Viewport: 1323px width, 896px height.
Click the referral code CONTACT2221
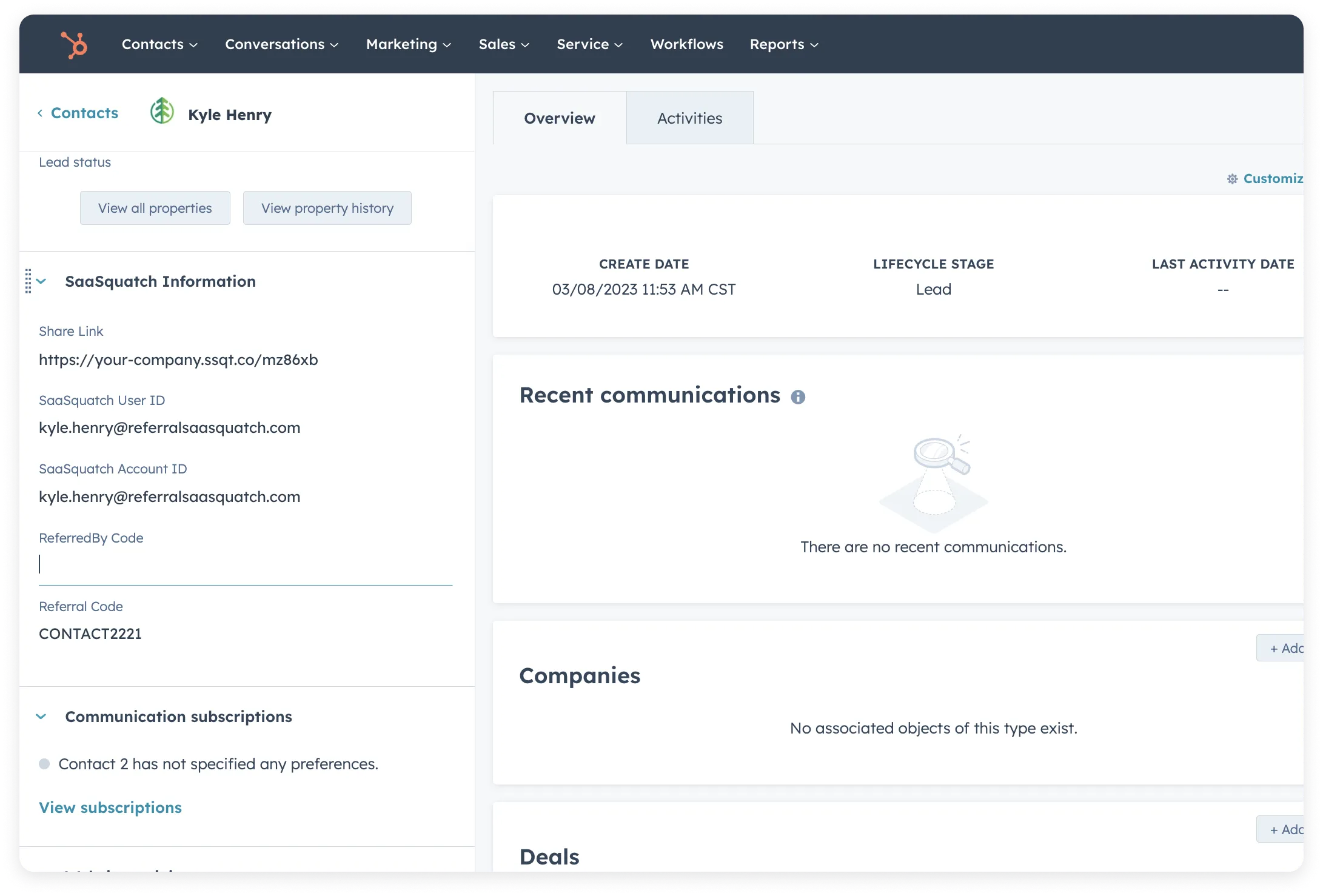coord(90,634)
